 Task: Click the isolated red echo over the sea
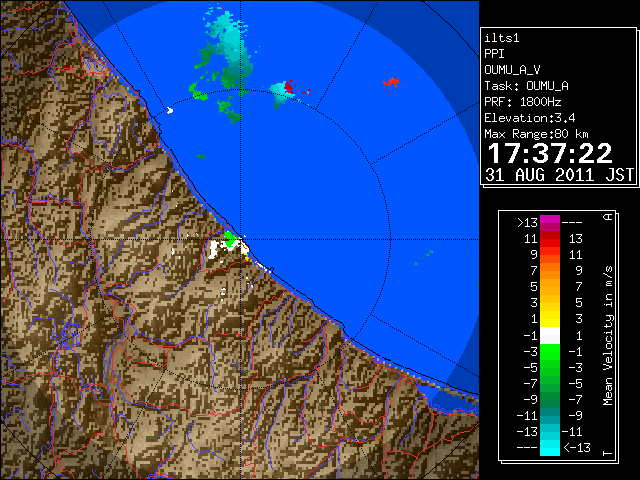[x=392, y=83]
